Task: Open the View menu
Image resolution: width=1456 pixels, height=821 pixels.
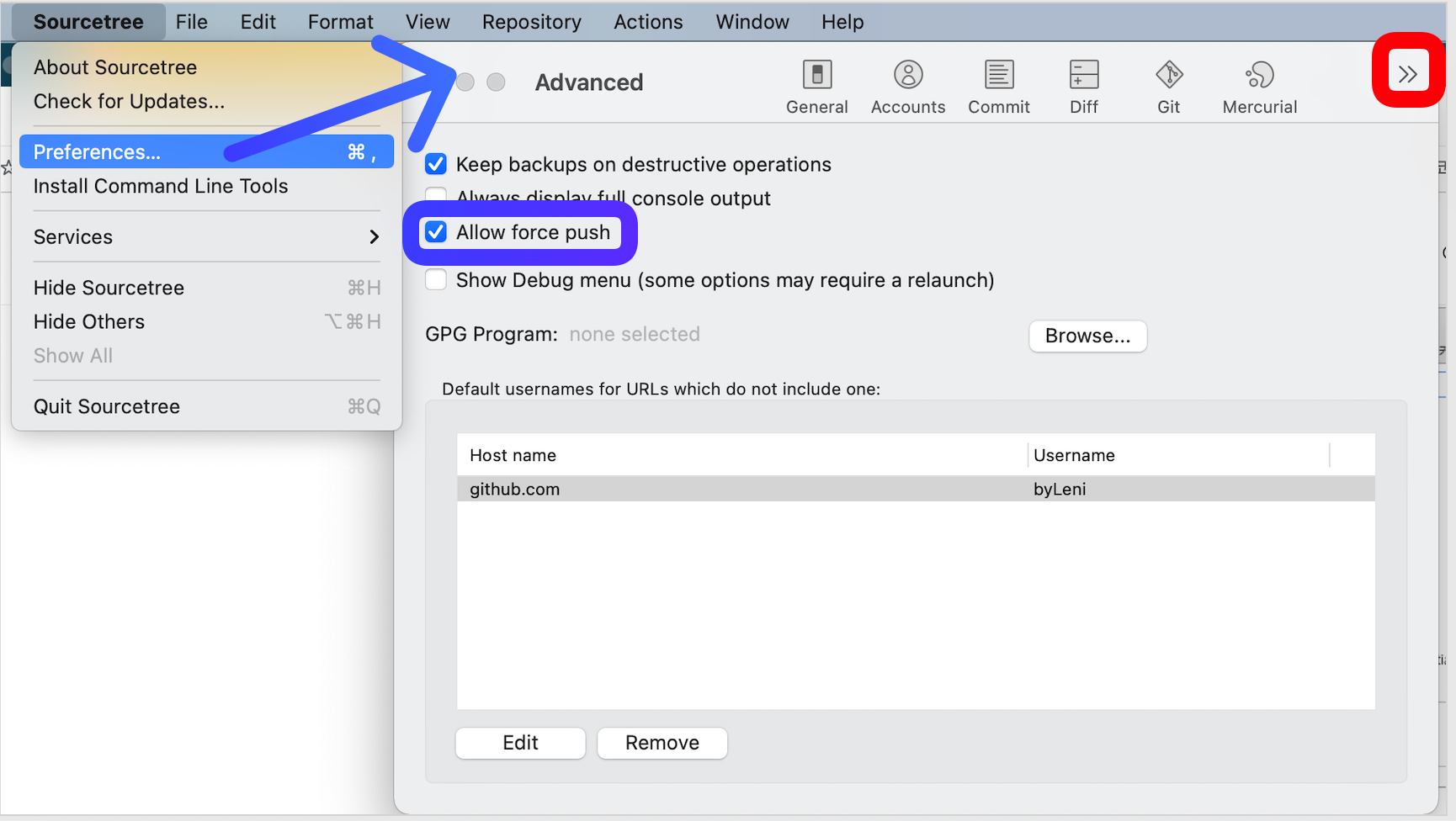Action: (428, 22)
